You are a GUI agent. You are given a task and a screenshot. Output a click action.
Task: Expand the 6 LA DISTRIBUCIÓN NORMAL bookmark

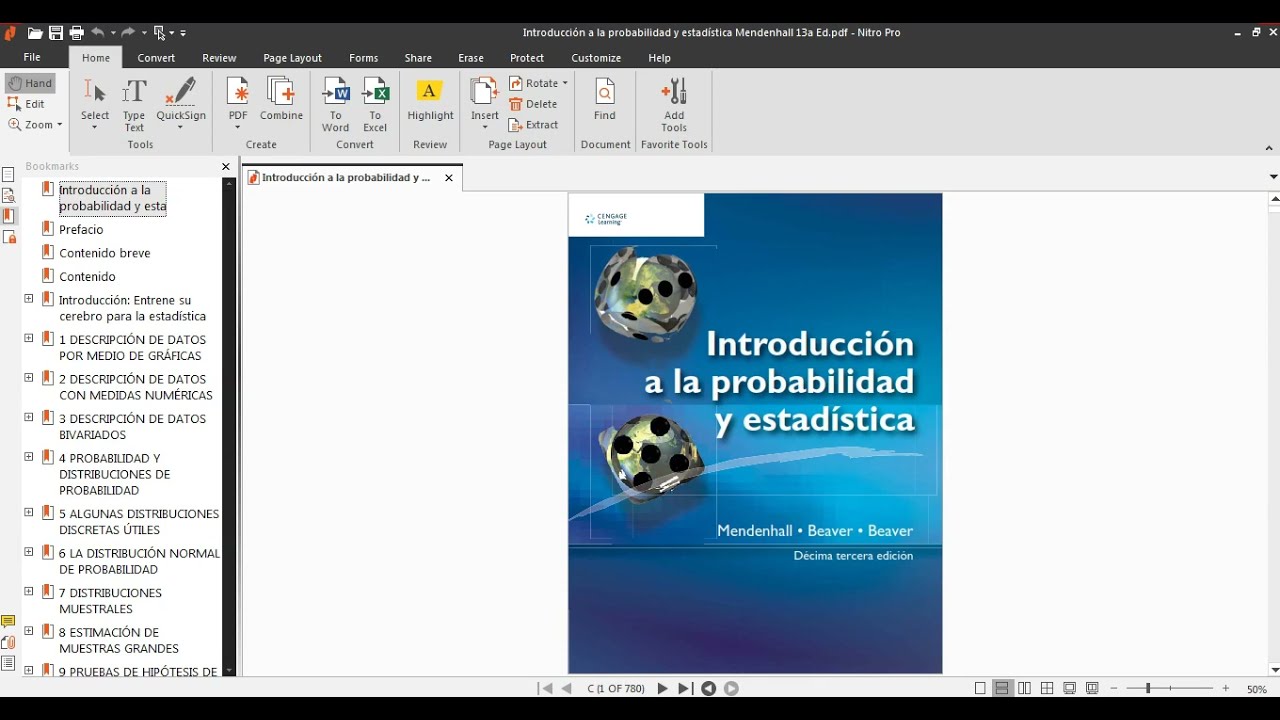pyautogui.click(x=29, y=552)
